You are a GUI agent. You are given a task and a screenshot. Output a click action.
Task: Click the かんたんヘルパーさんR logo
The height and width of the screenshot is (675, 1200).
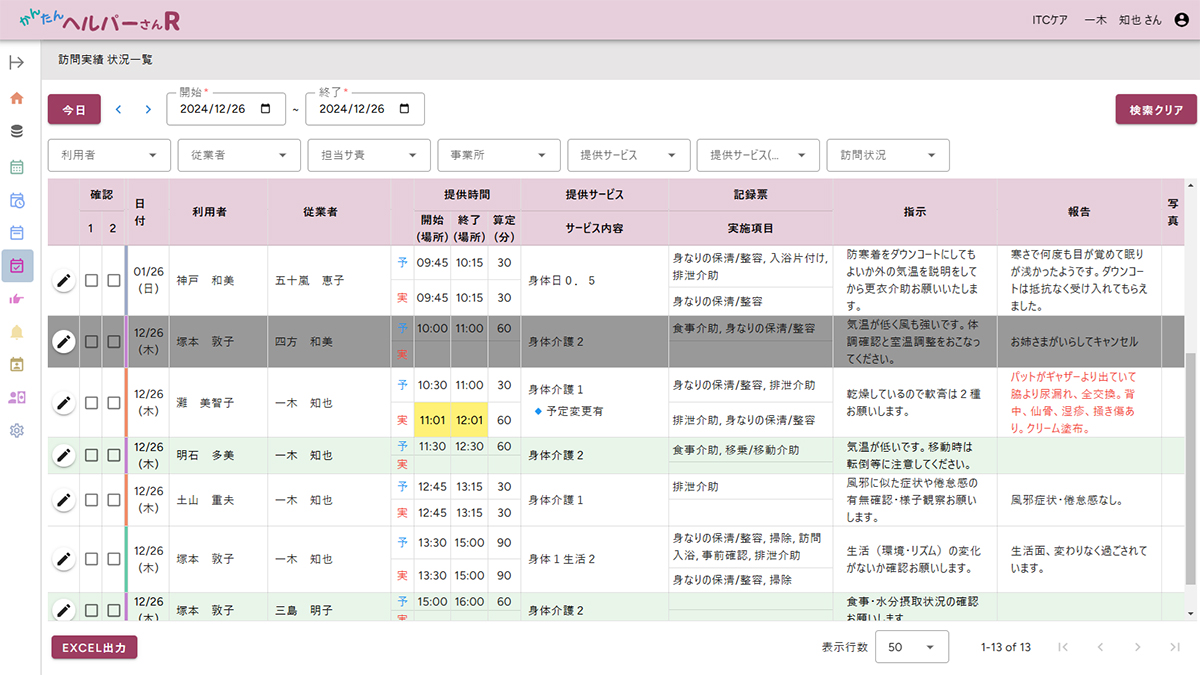pyautogui.click(x=100, y=20)
